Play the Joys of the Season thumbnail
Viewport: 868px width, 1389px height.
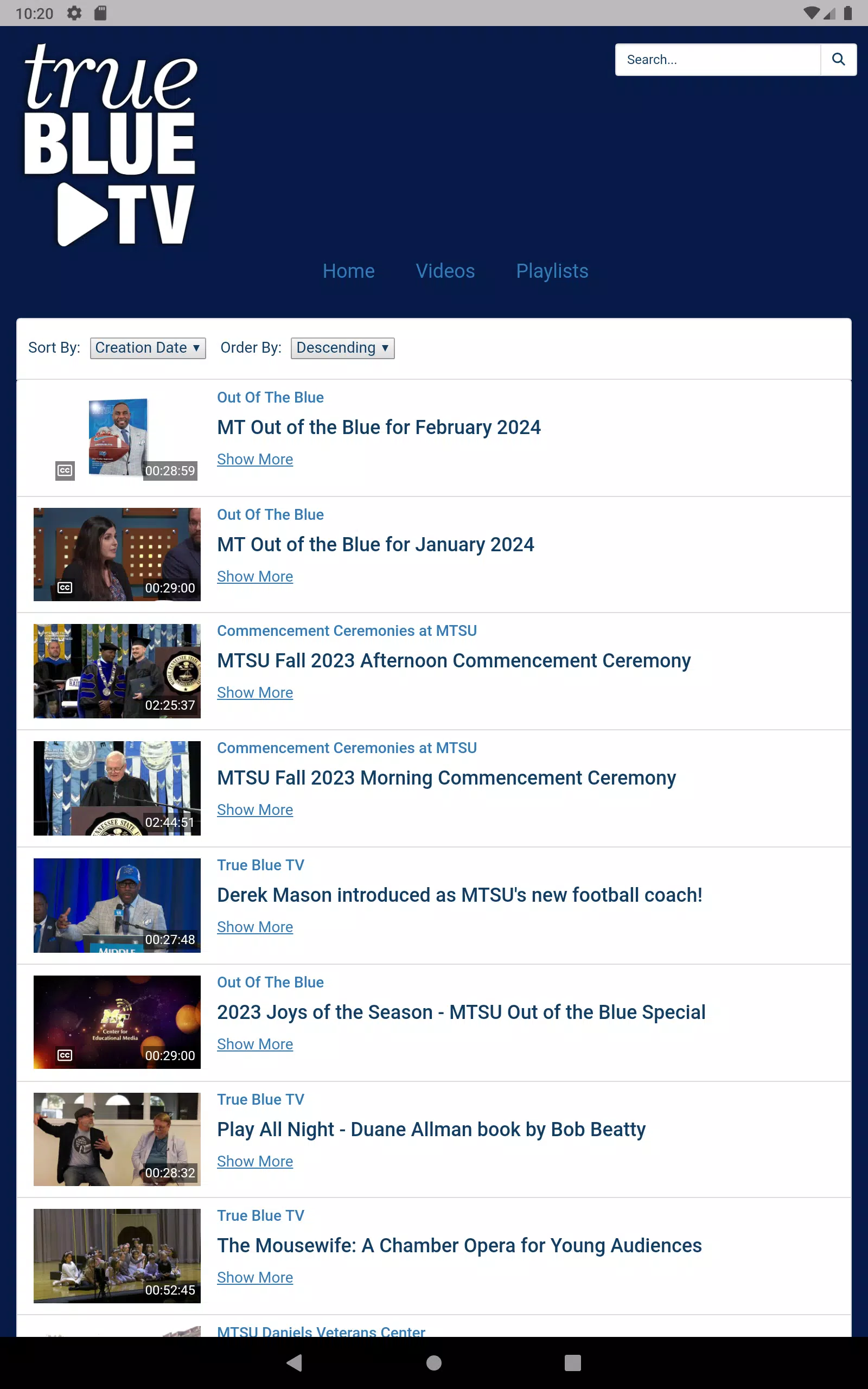point(117,1022)
